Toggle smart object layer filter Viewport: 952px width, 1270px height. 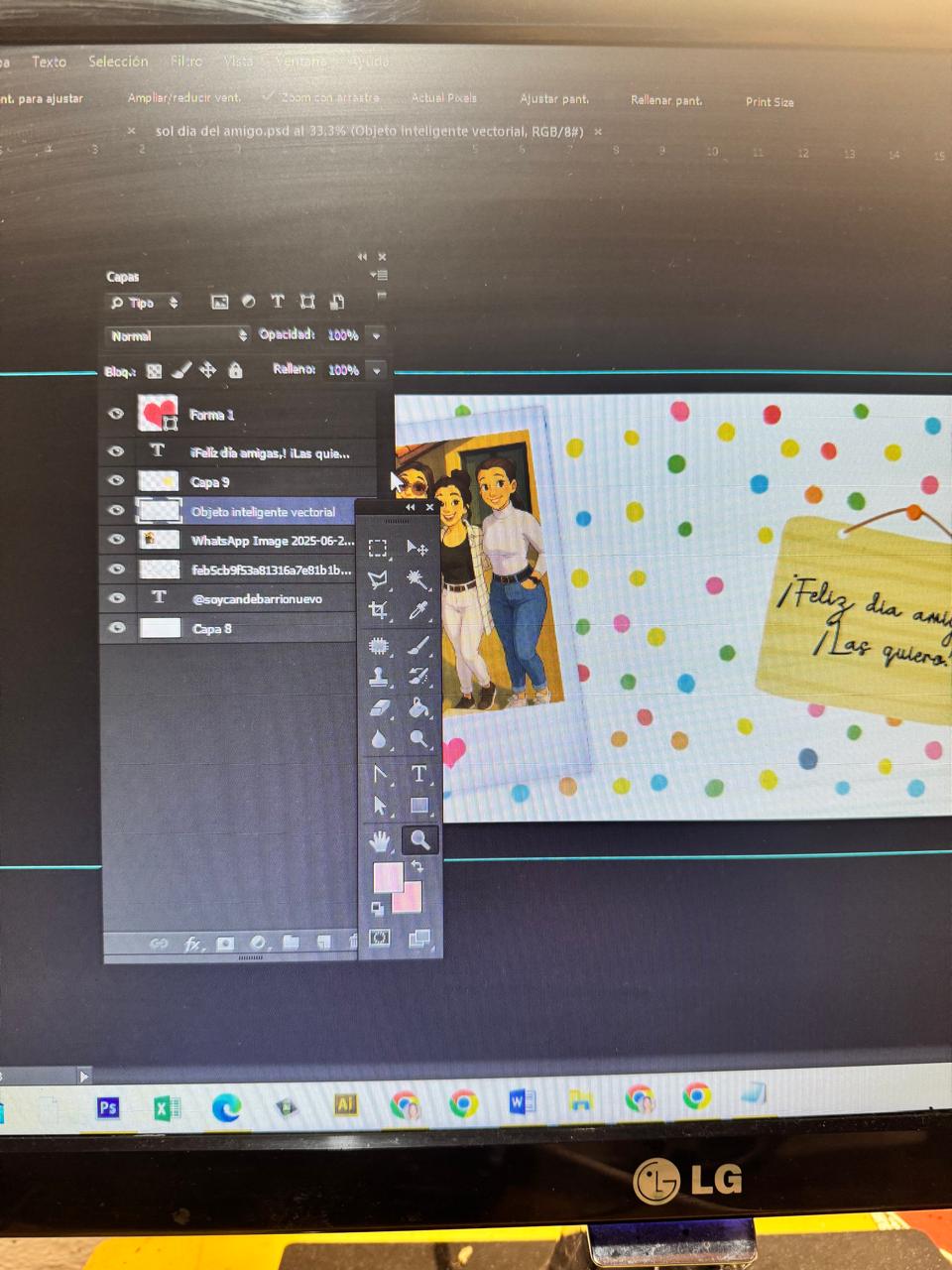337,301
